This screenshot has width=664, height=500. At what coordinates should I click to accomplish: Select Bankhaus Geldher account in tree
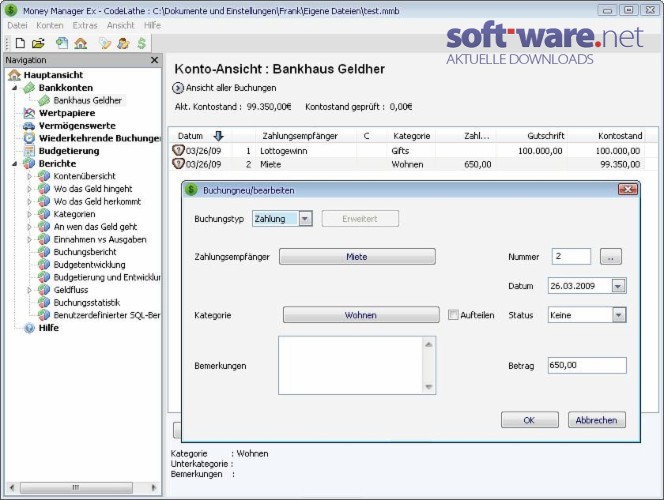click(x=87, y=100)
